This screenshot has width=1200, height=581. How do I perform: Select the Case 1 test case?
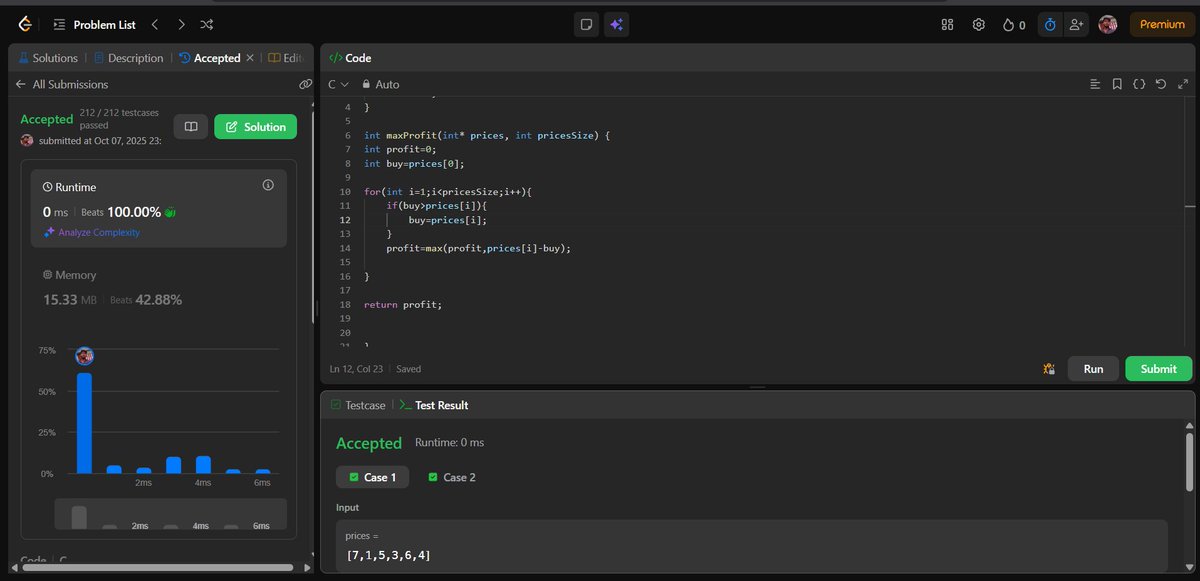372,477
